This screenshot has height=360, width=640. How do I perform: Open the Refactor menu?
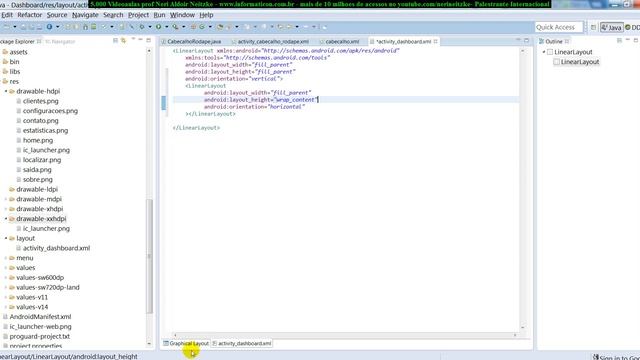pos(30,15)
